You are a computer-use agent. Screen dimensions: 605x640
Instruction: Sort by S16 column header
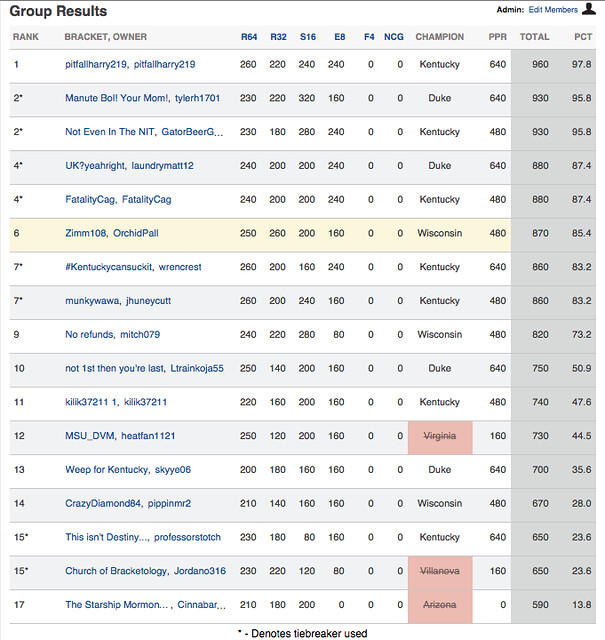pyautogui.click(x=307, y=37)
